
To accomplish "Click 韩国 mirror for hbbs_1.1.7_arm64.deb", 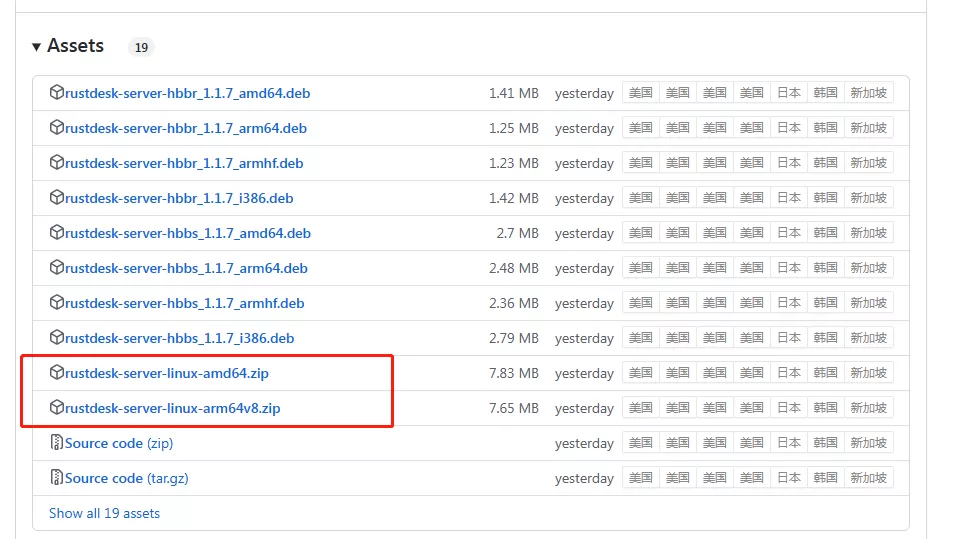I will pos(826,268).
